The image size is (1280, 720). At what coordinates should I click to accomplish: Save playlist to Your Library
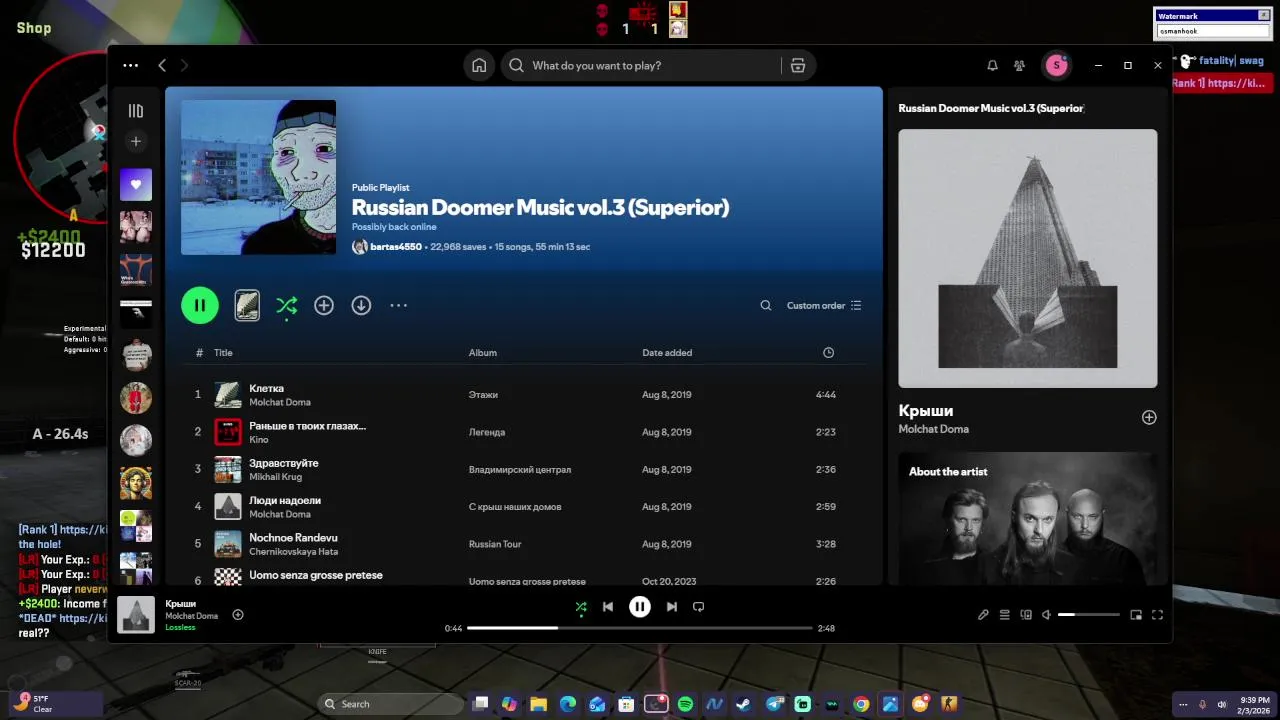click(324, 305)
